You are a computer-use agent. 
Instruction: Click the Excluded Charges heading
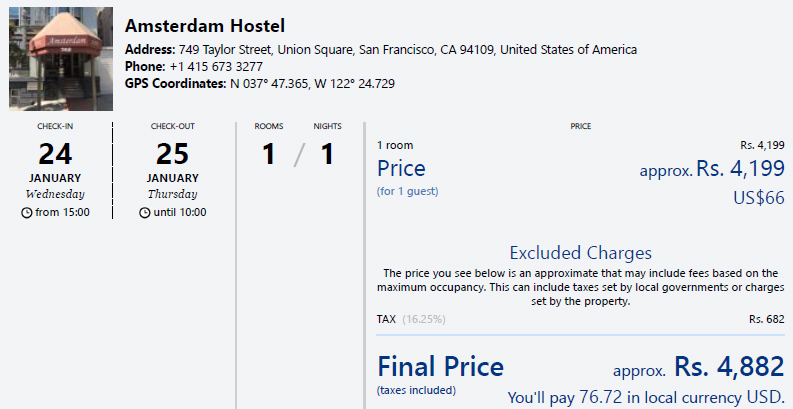pos(580,253)
